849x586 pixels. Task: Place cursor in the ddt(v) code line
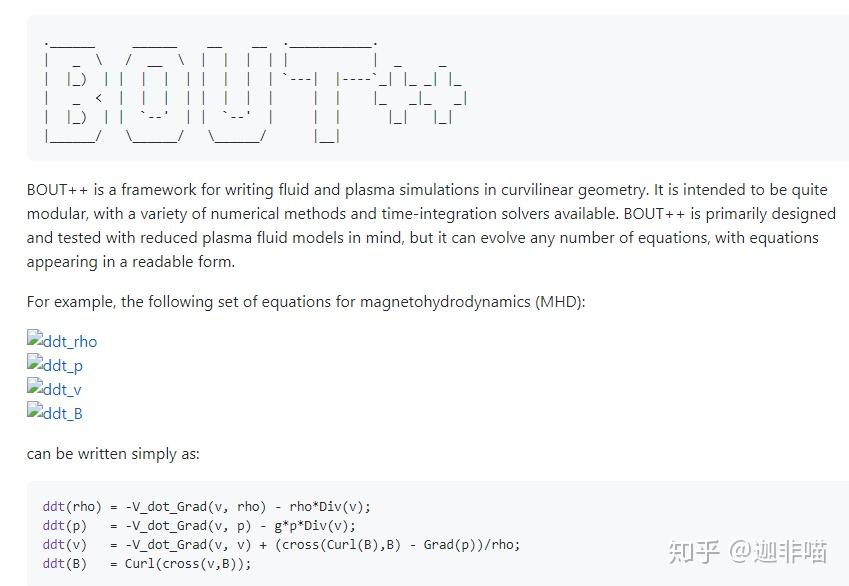tap(281, 544)
